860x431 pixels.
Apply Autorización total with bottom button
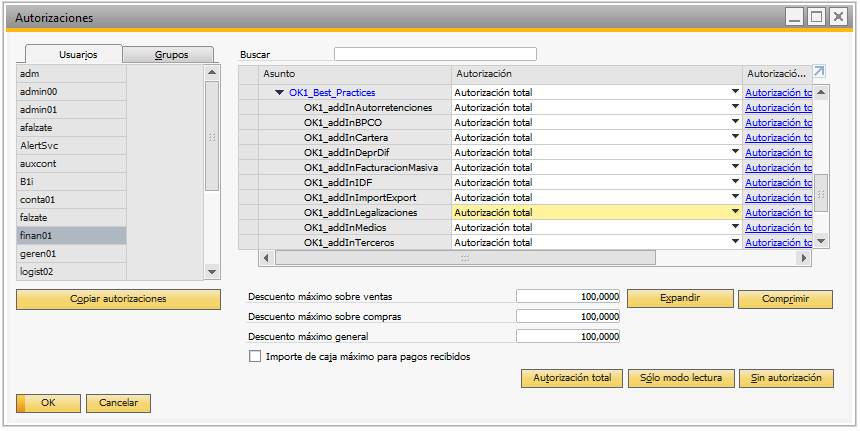[x=571, y=379]
